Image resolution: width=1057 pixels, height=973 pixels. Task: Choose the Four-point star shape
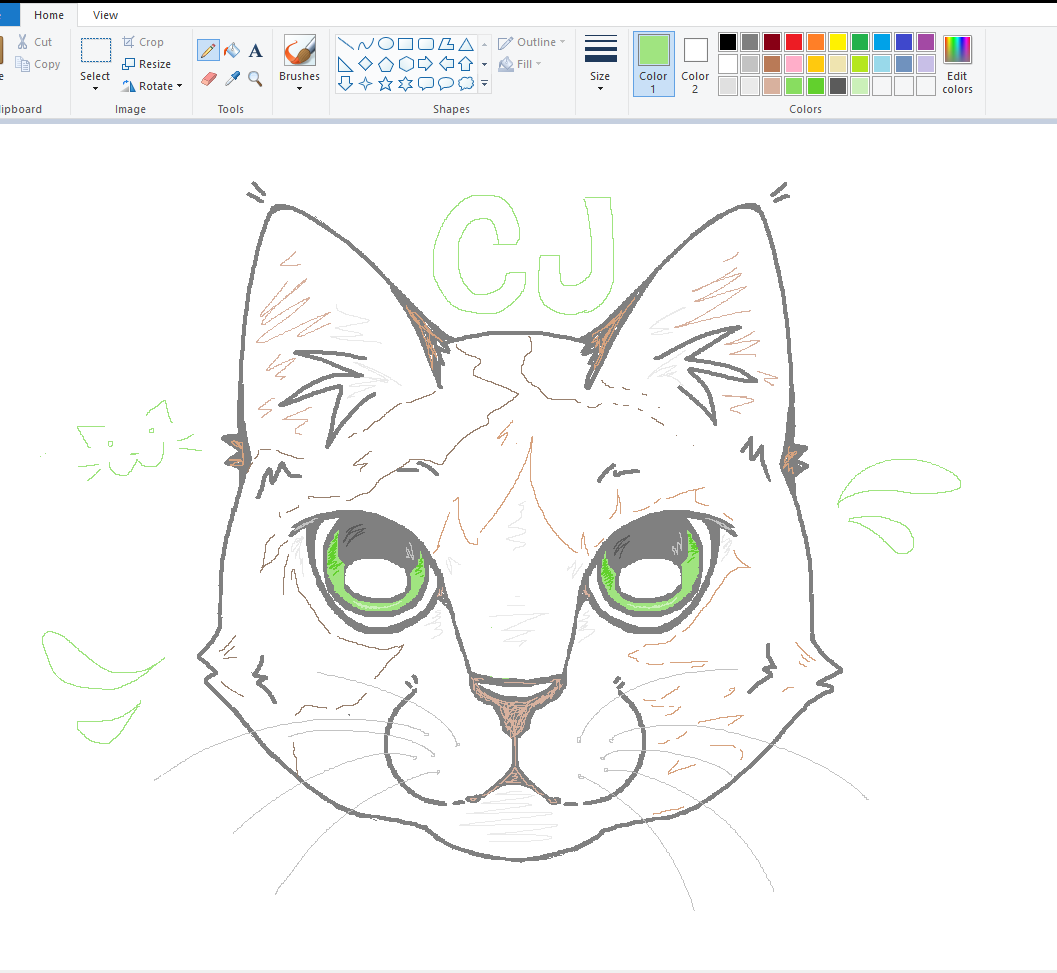[365, 84]
